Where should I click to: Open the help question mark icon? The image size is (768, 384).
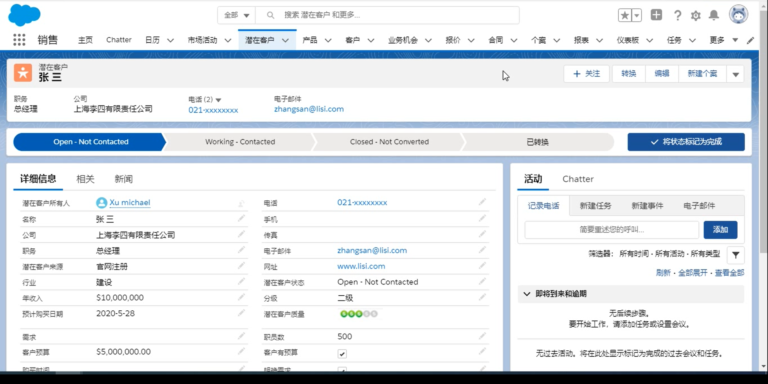click(x=677, y=15)
